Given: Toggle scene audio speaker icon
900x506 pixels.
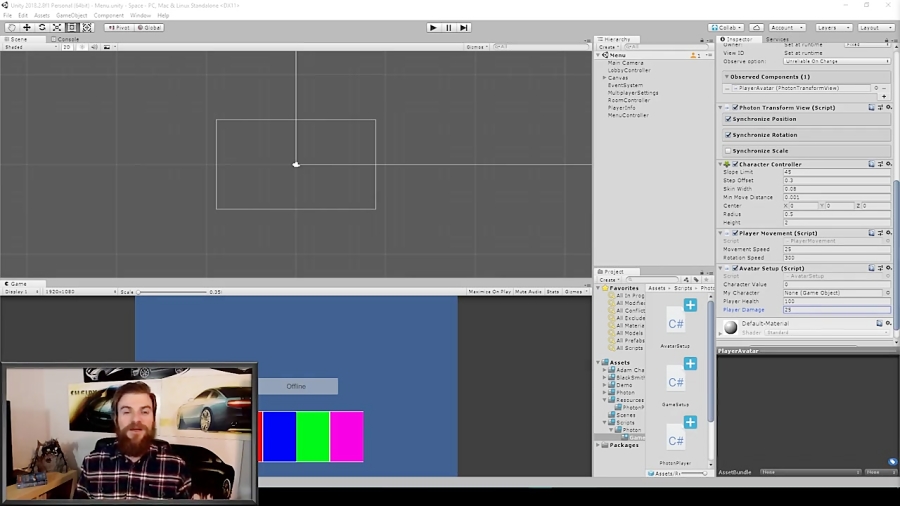Looking at the screenshot, I should (x=94, y=47).
